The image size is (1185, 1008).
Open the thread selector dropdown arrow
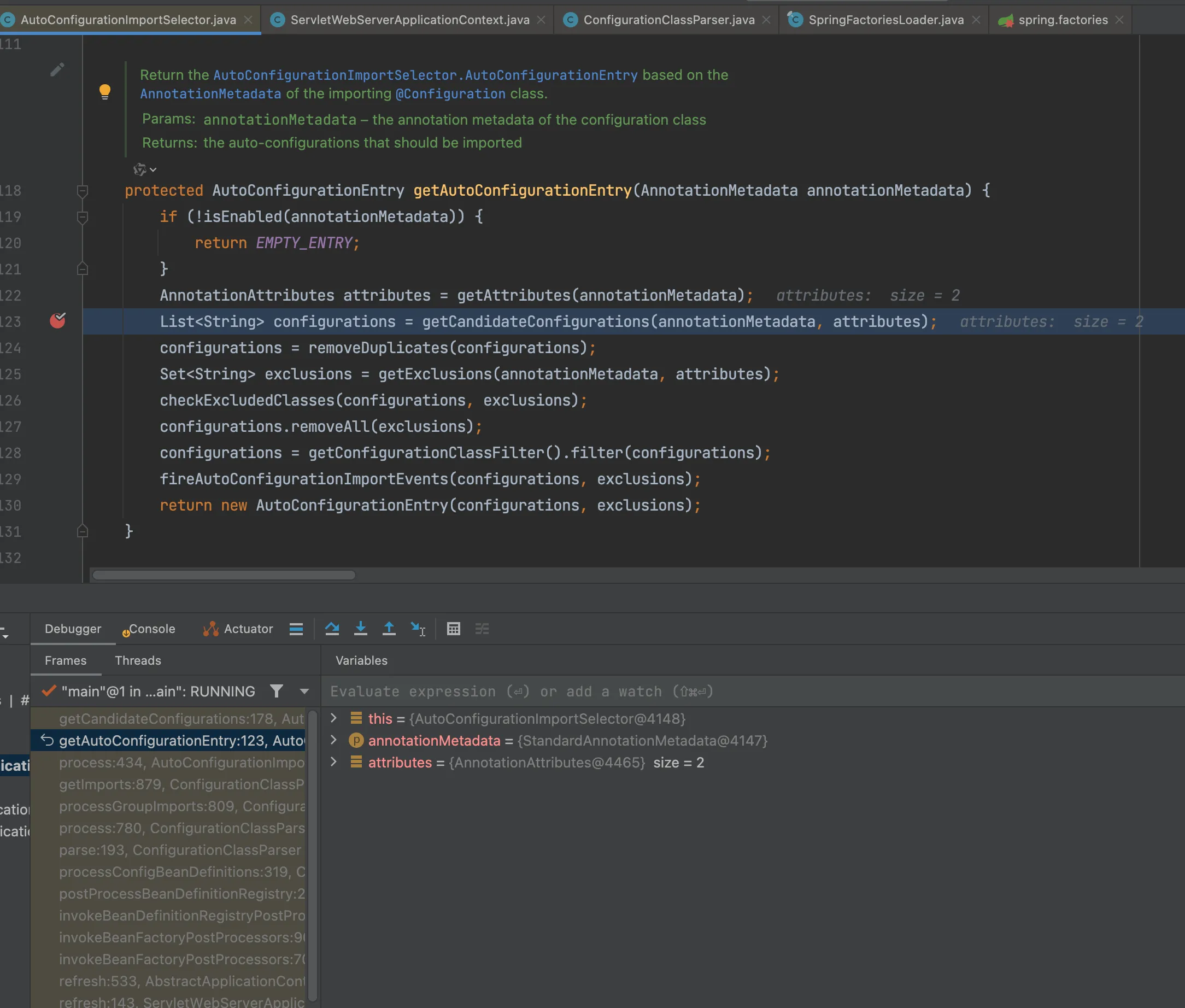point(304,691)
